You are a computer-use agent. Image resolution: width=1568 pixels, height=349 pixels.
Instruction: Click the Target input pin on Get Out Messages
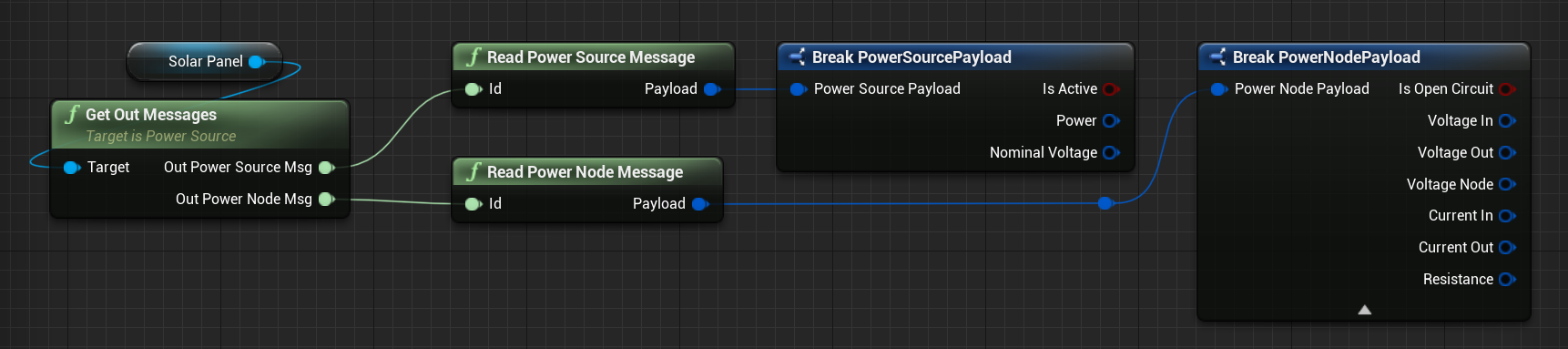(72, 168)
